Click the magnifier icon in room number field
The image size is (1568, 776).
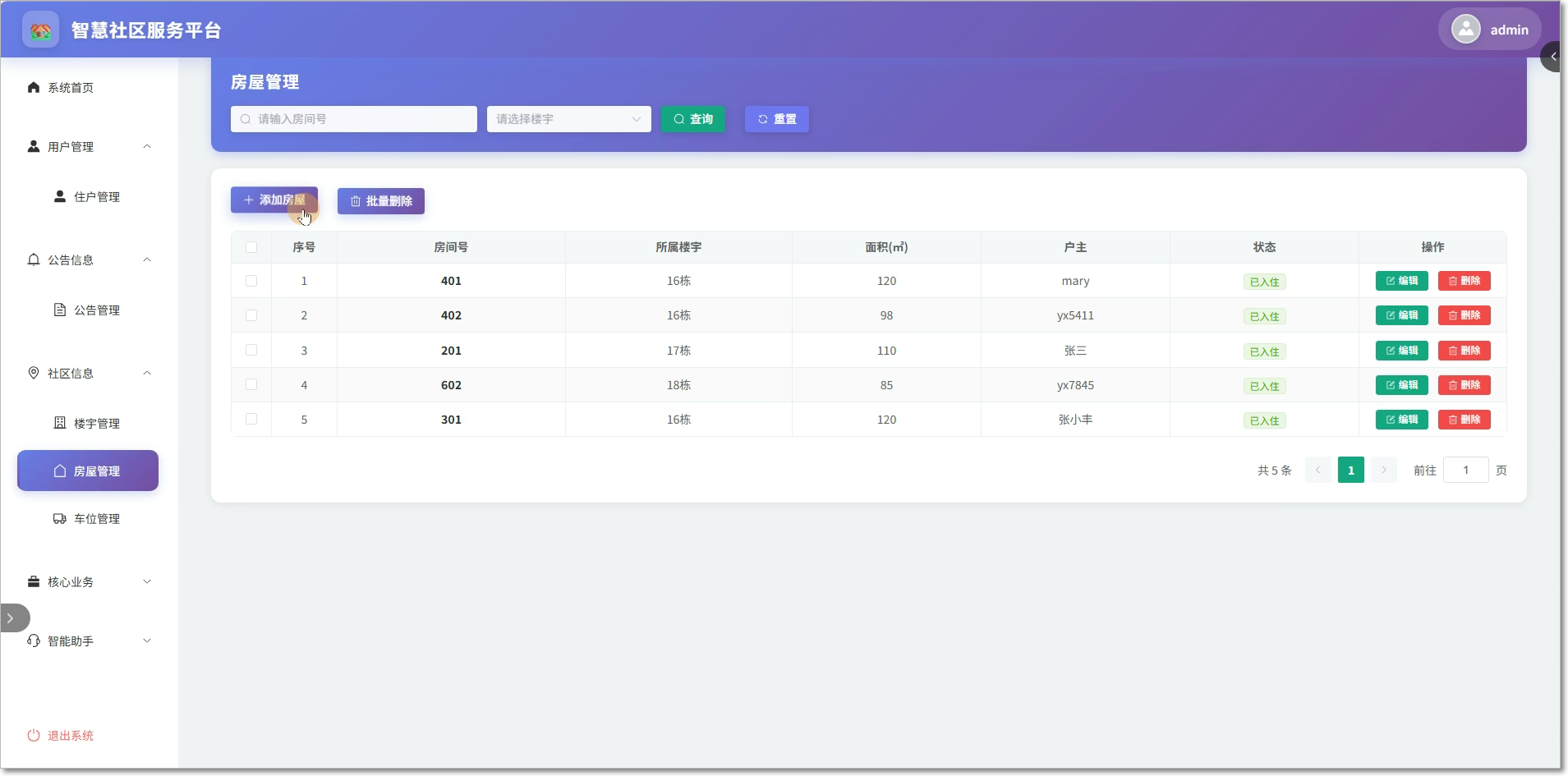[246, 119]
